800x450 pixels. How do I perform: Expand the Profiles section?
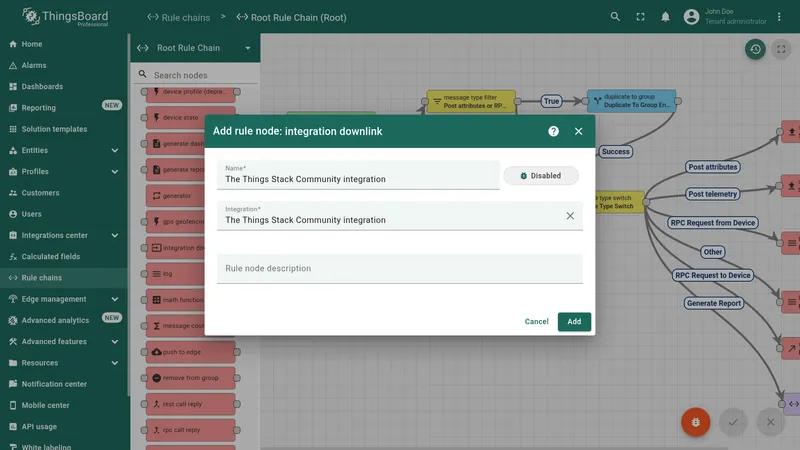tap(64, 171)
